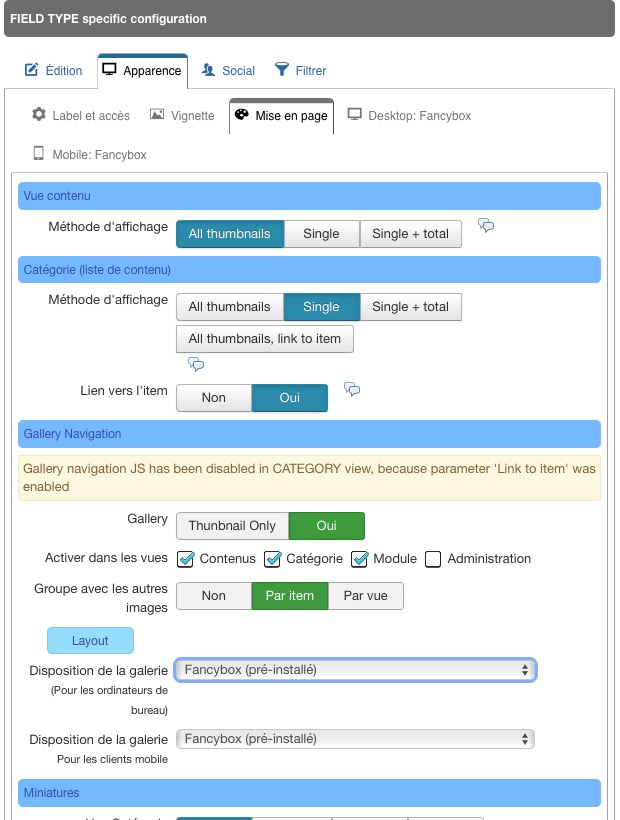
Task: Enable the Administration checkbox
Action: tap(433, 559)
